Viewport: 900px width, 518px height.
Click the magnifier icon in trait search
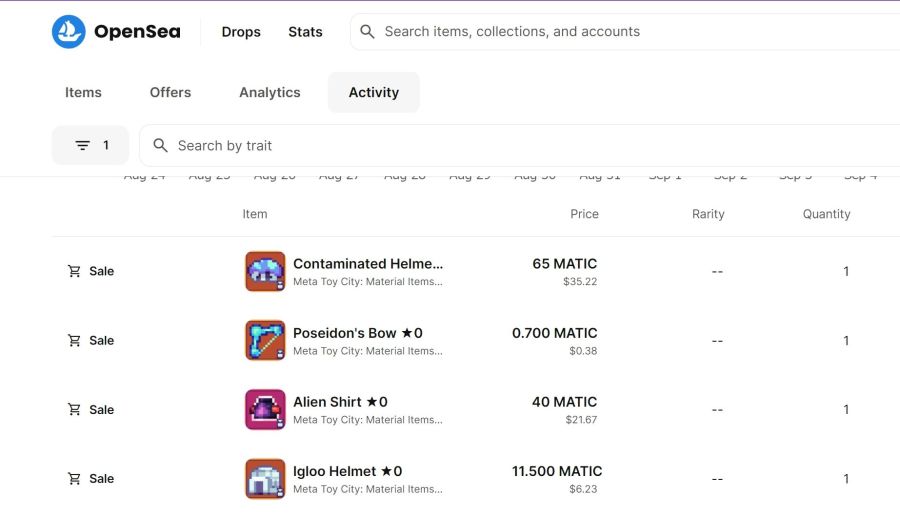click(161, 145)
